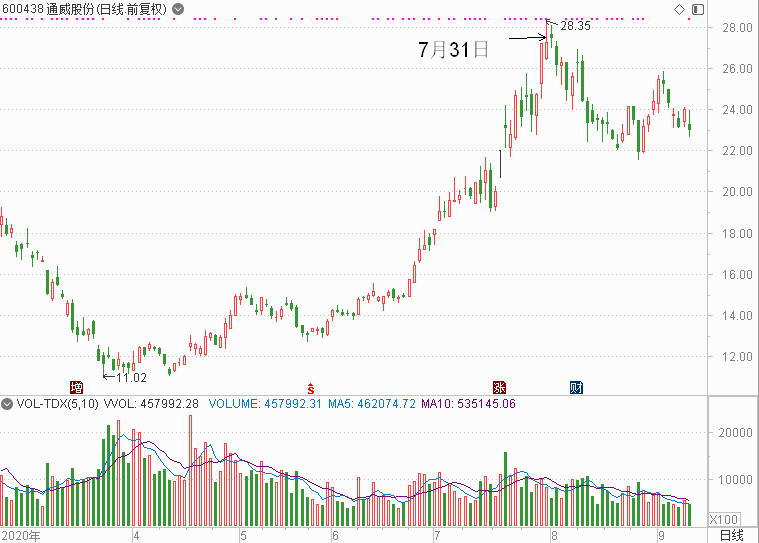Click month 5 on the time axis

click(243, 536)
